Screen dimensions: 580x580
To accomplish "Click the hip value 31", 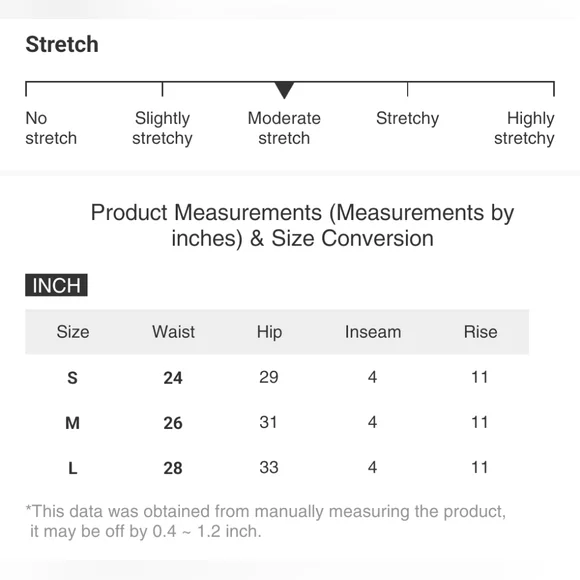I will (x=268, y=422).
